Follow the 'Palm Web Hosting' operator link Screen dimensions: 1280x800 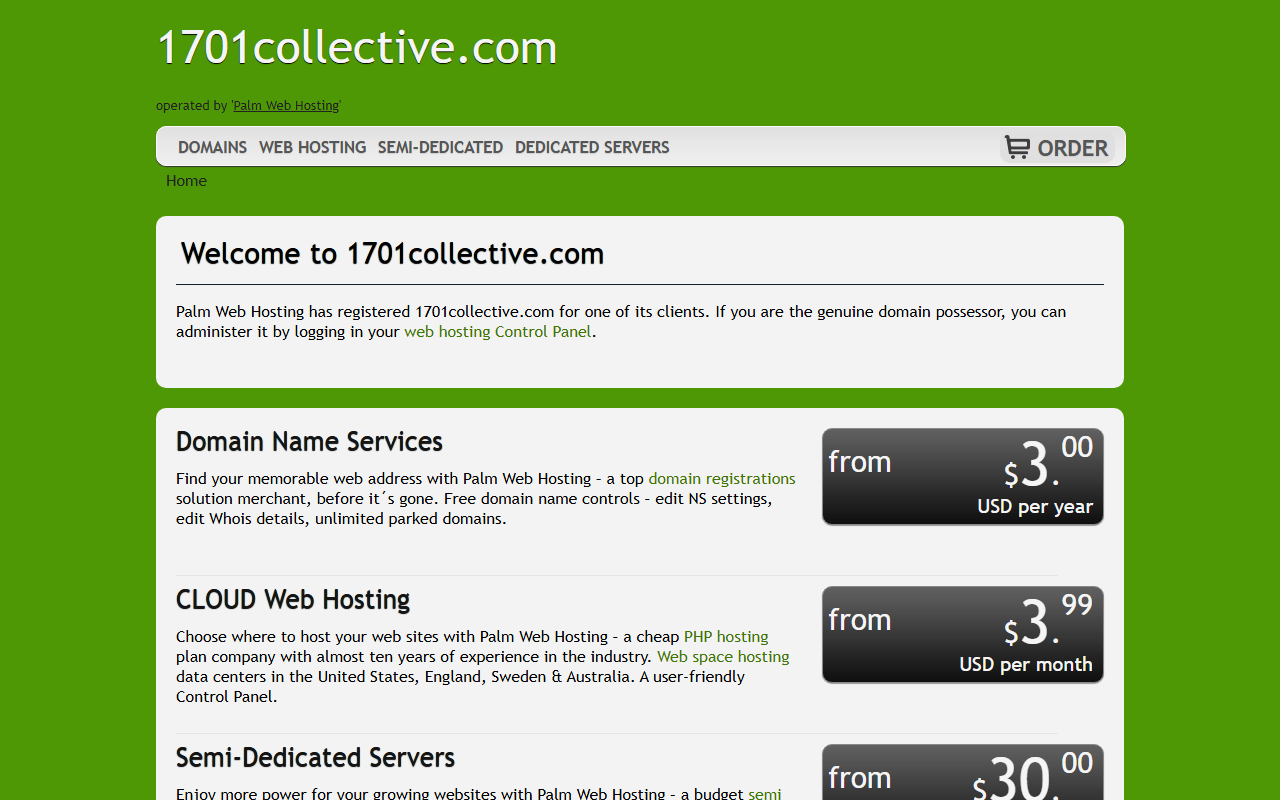click(x=286, y=105)
